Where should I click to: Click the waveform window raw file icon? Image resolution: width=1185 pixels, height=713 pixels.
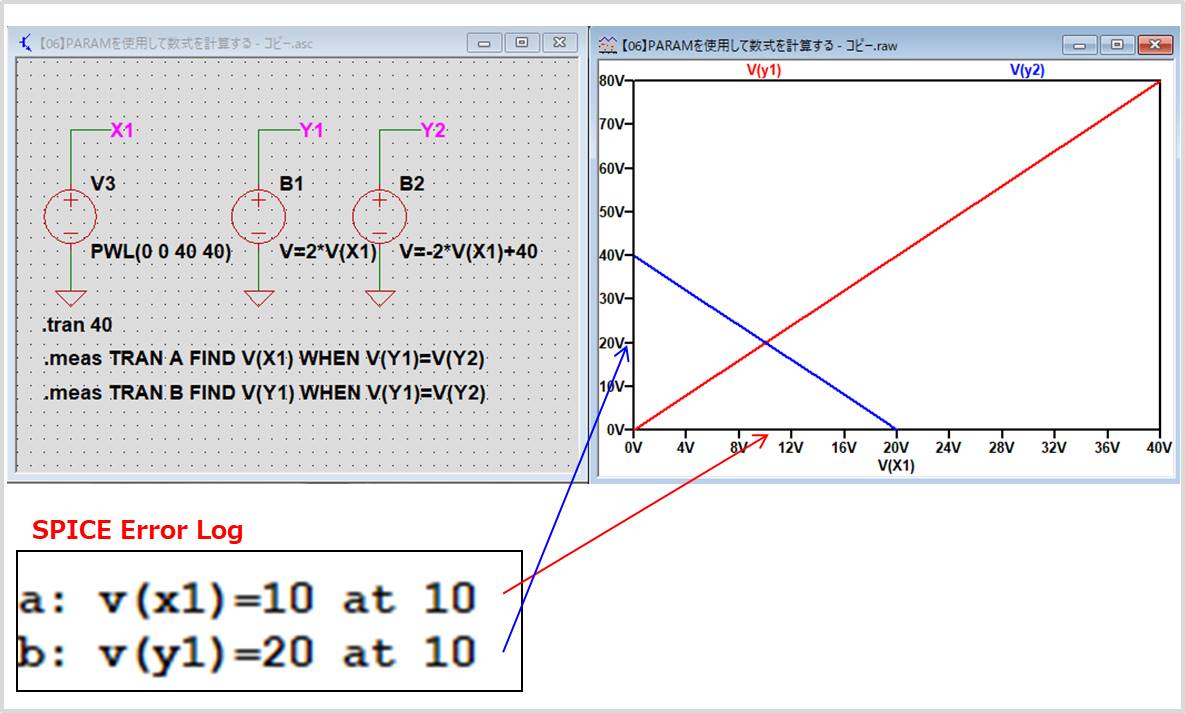point(608,44)
